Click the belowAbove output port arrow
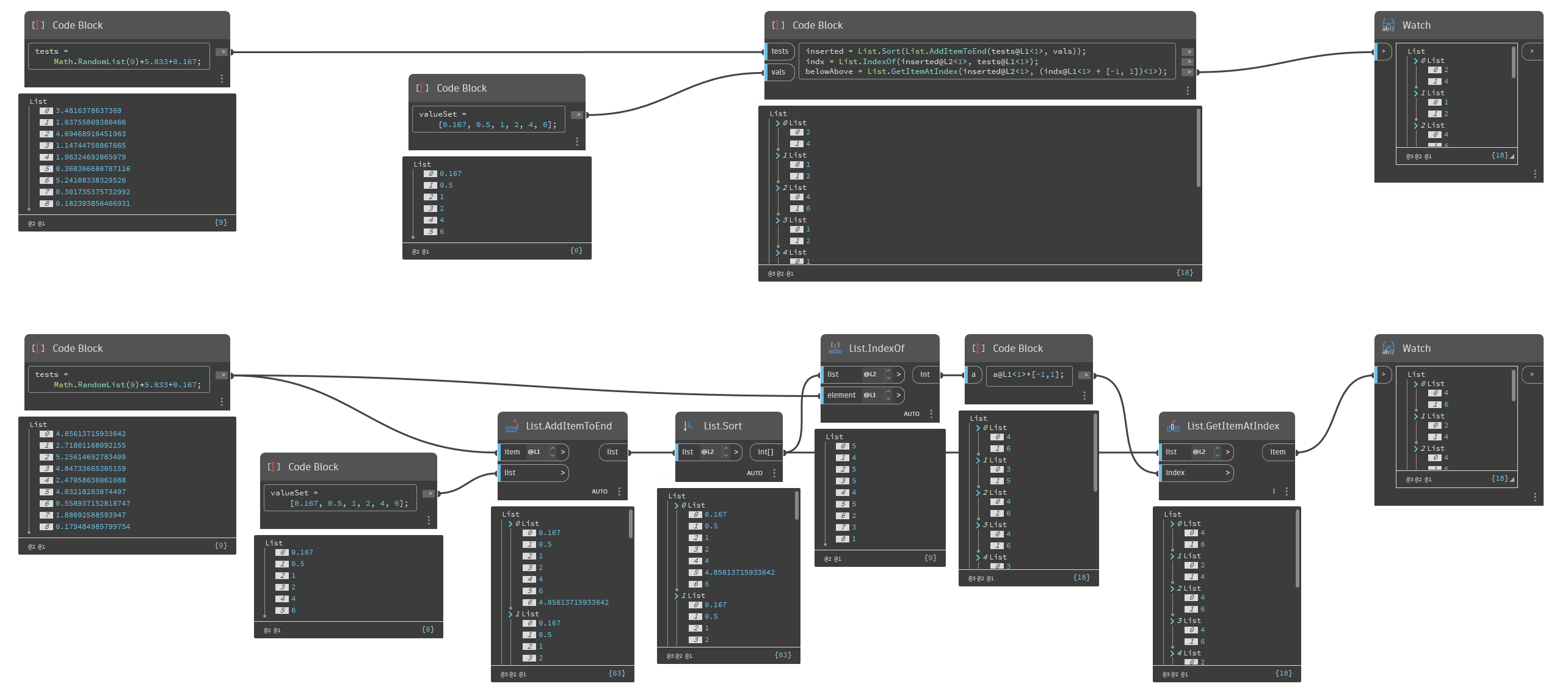This screenshot has width=1568, height=689. pos(1187,72)
